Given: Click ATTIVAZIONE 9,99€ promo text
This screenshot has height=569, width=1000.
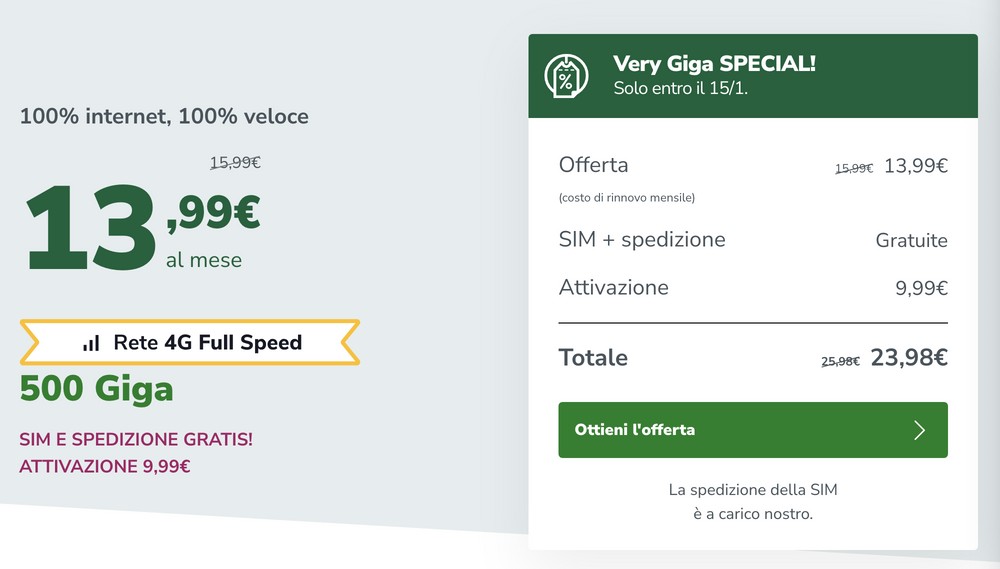Looking at the screenshot, I should [x=105, y=466].
